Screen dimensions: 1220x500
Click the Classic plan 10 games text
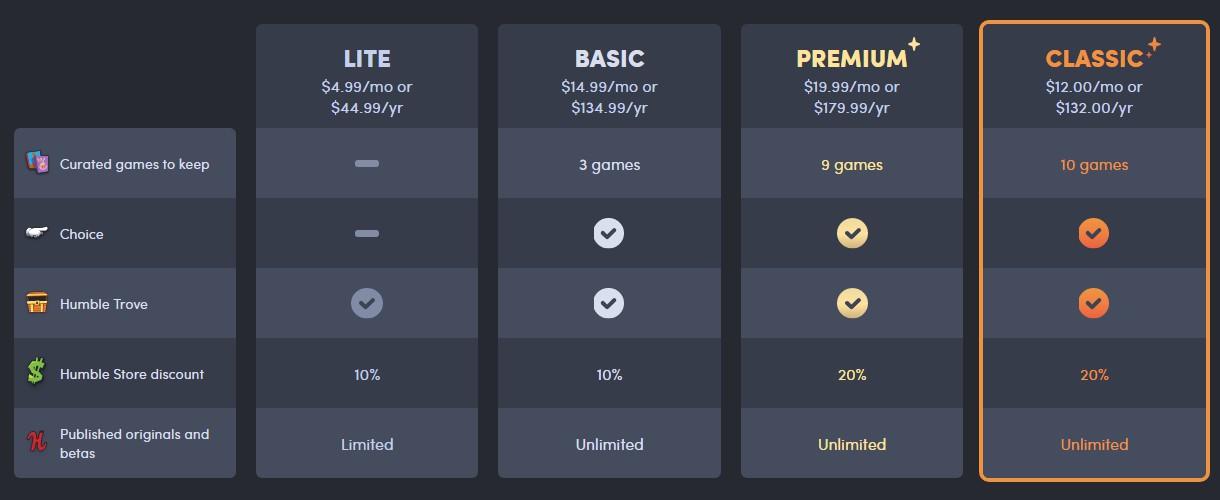1094,165
